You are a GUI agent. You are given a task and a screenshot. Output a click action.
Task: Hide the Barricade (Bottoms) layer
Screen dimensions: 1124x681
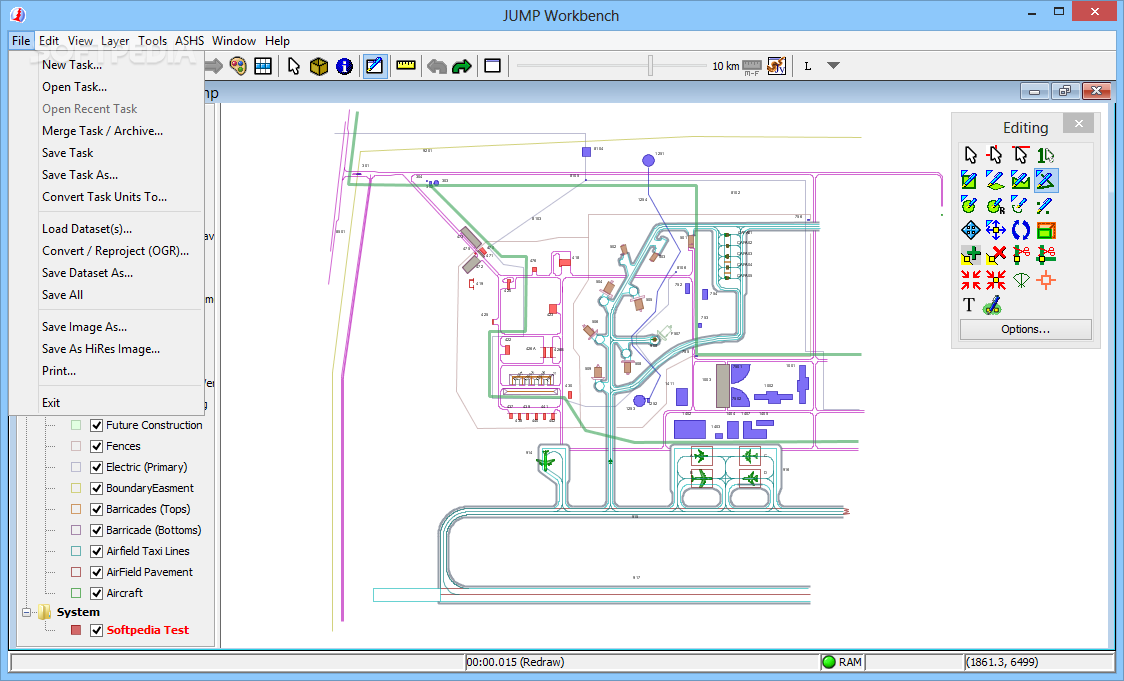tap(97, 530)
